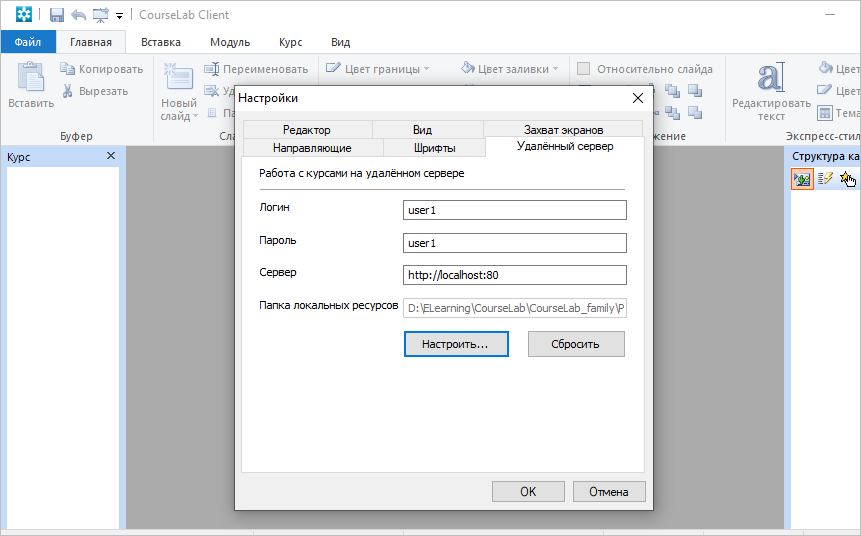Image resolution: width=861 pixels, height=536 pixels.
Task: Open the quick access toolbar customize dropdown
Action: pos(119,16)
